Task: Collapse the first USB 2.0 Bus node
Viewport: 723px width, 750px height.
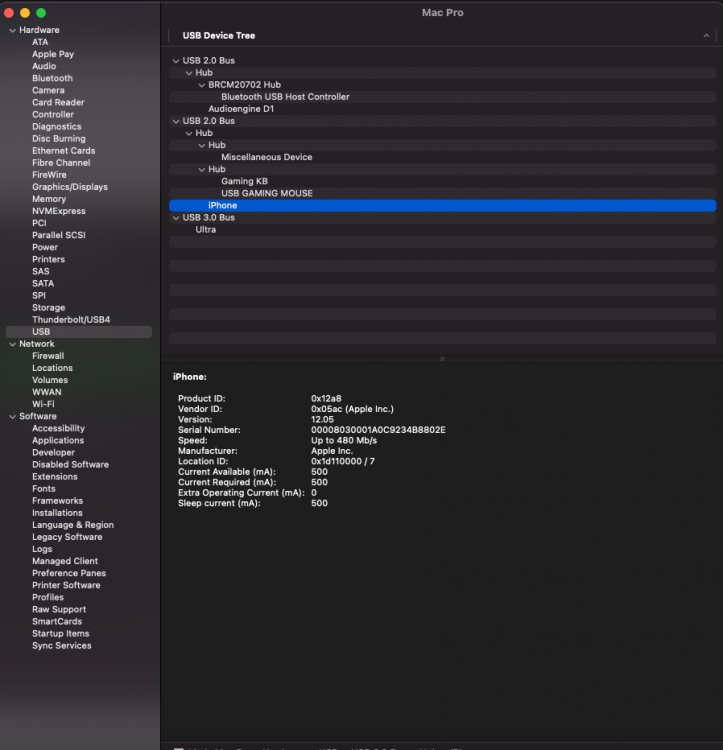Action: point(176,61)
